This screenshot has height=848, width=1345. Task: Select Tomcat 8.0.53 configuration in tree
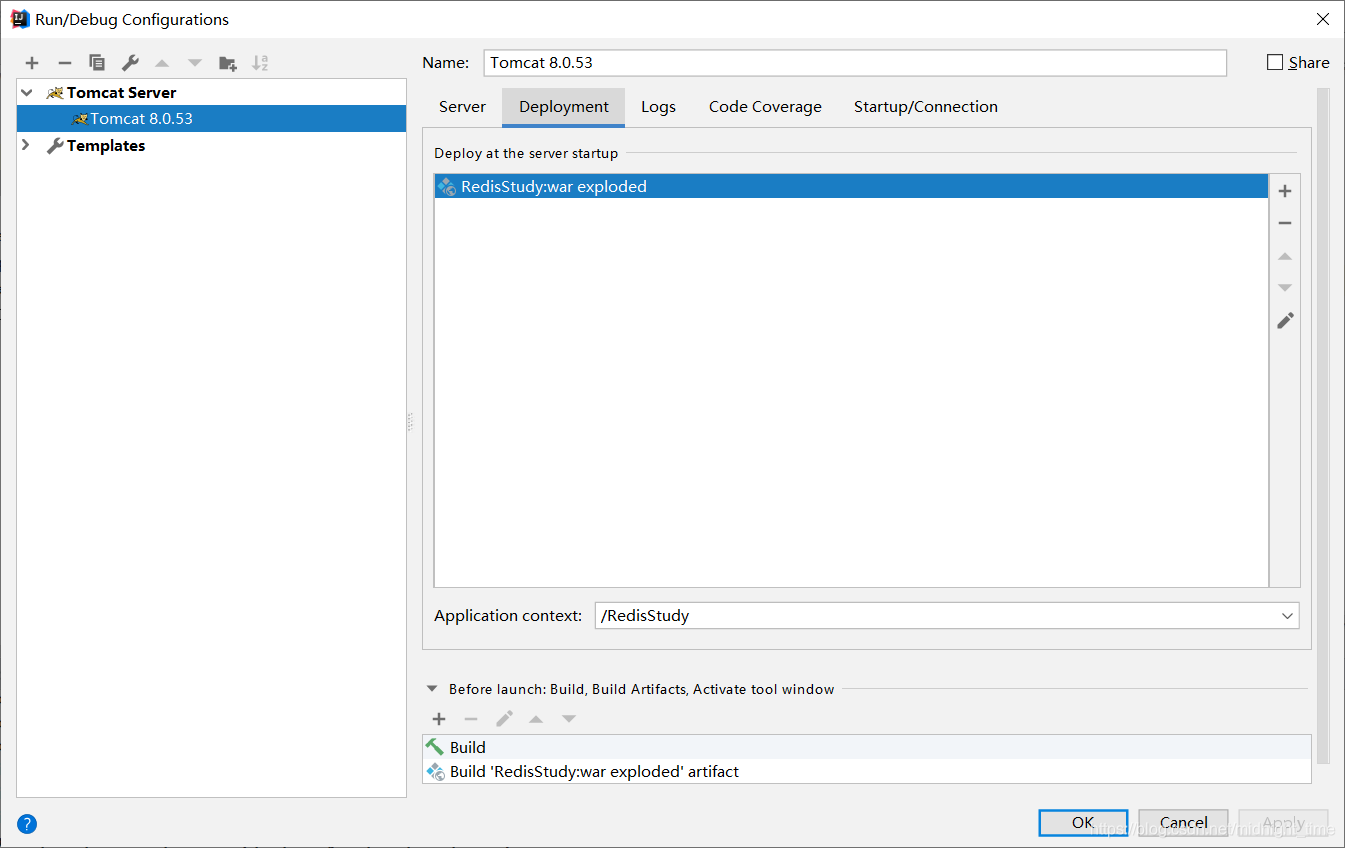(212, 118)
